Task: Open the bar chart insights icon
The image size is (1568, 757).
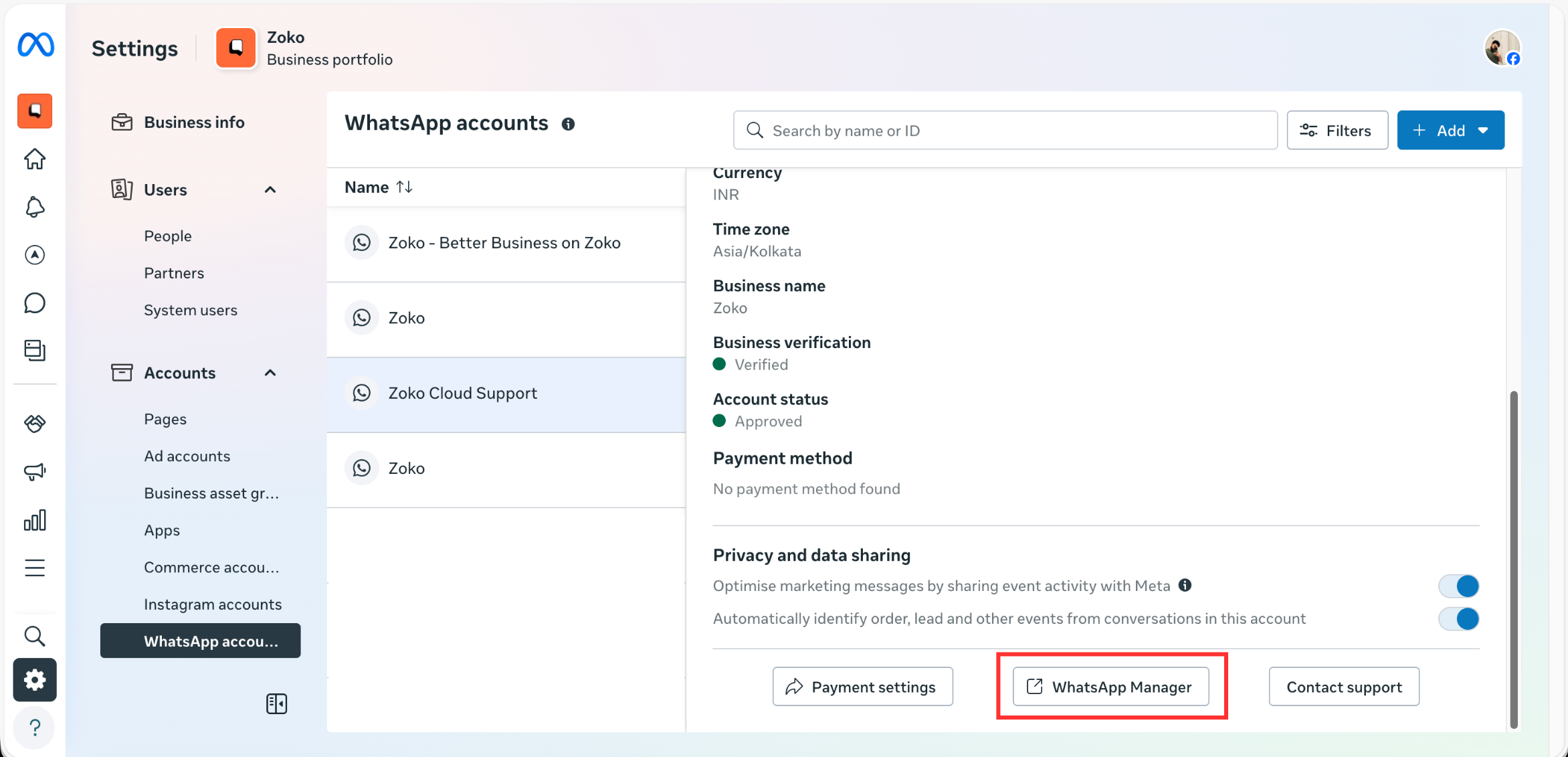Action: [x=35, y=520]
